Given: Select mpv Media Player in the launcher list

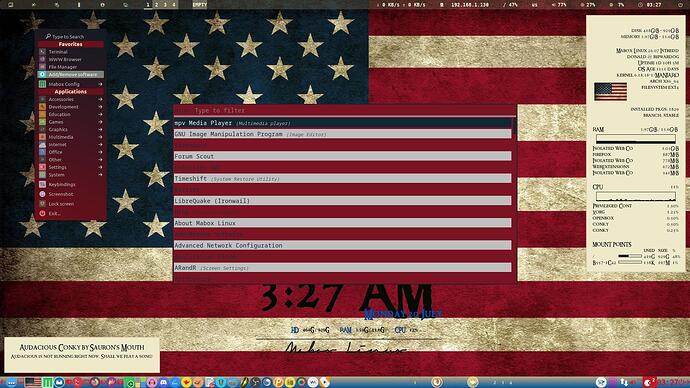Looking at the screenshot, I should [x=343, y=123].
